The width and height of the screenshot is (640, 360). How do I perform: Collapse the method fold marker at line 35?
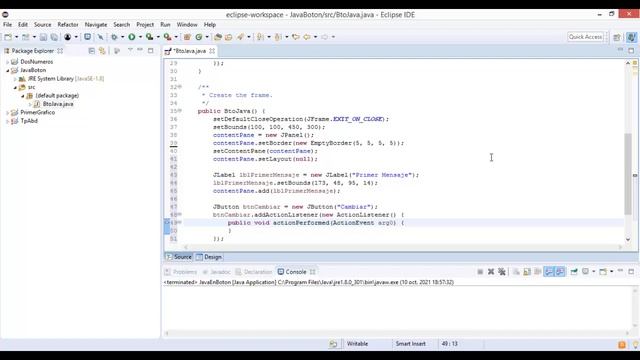tap(180, 111)
